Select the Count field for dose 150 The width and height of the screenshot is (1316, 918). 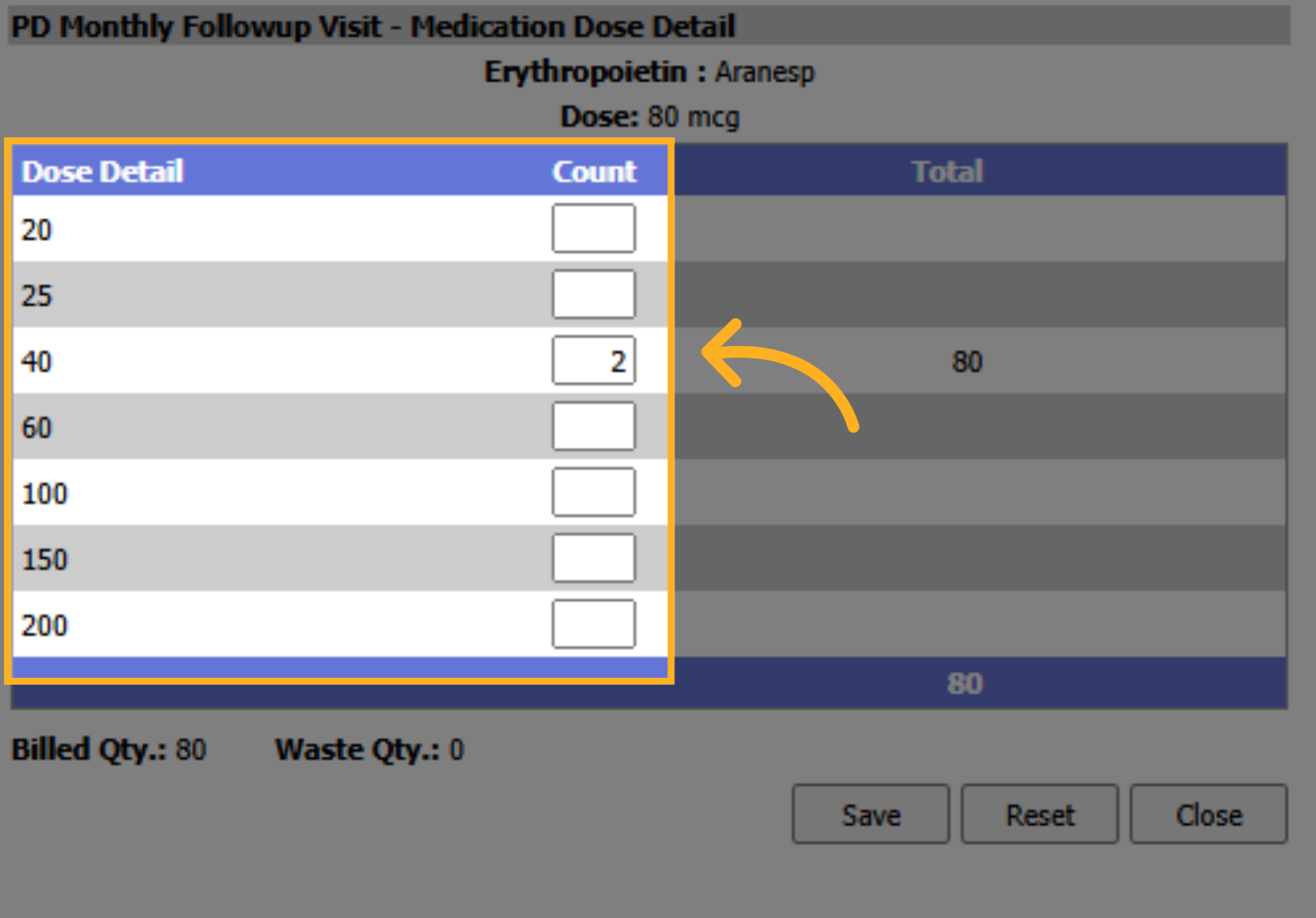click(594, 558)
